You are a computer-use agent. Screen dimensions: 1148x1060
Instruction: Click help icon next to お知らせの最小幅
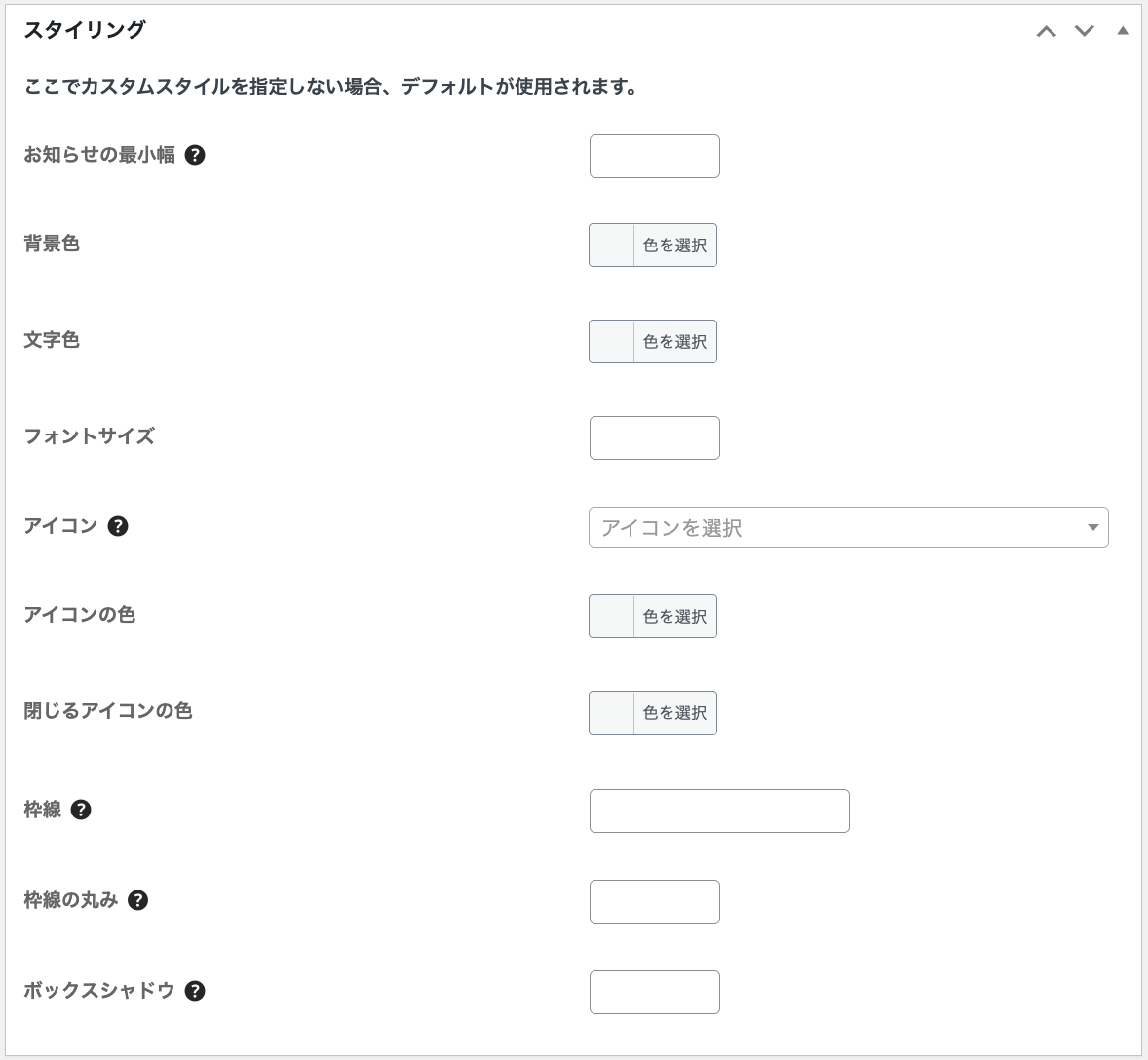tap(195, 155)
